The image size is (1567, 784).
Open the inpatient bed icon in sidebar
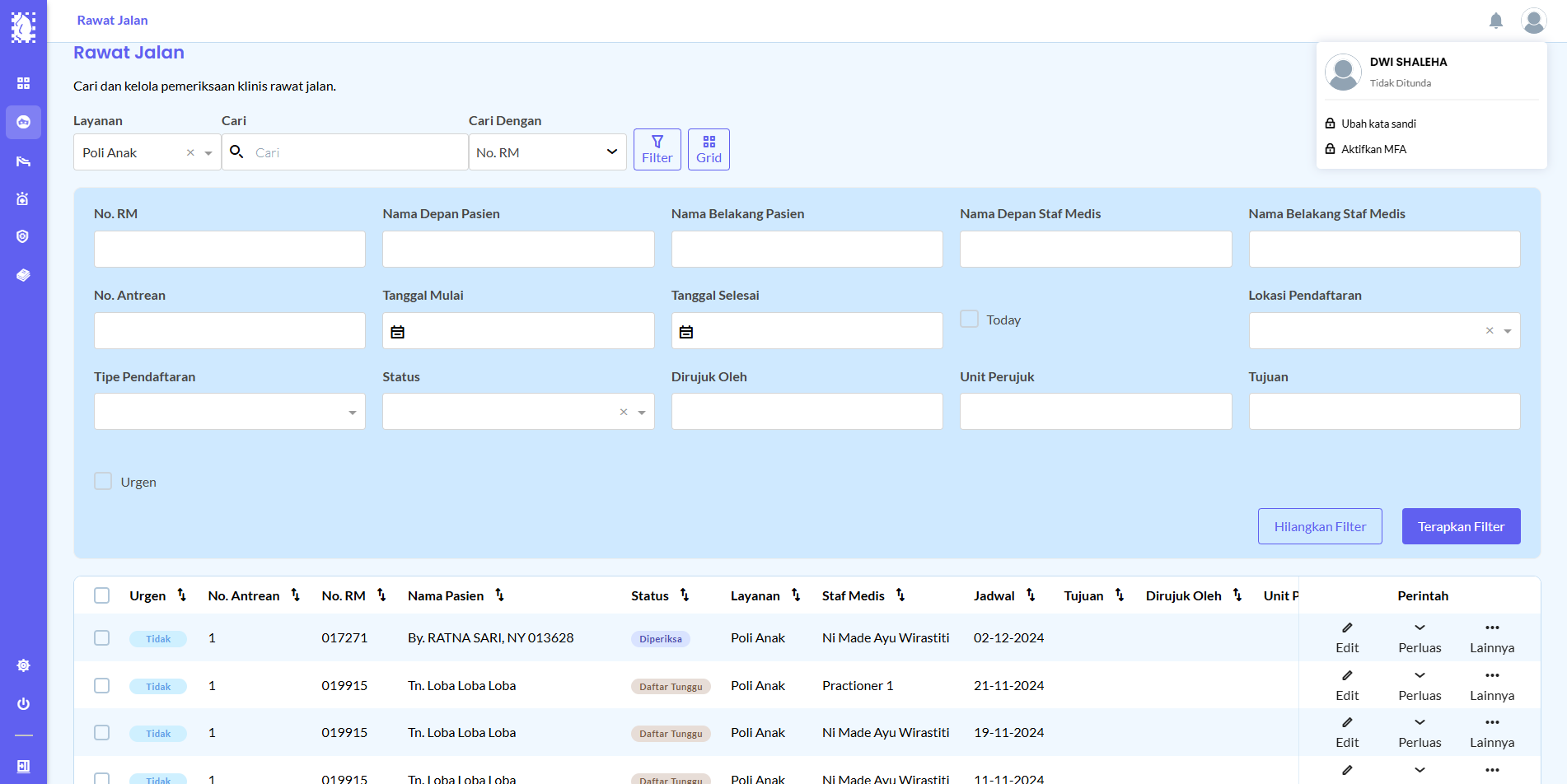(23, 161)
